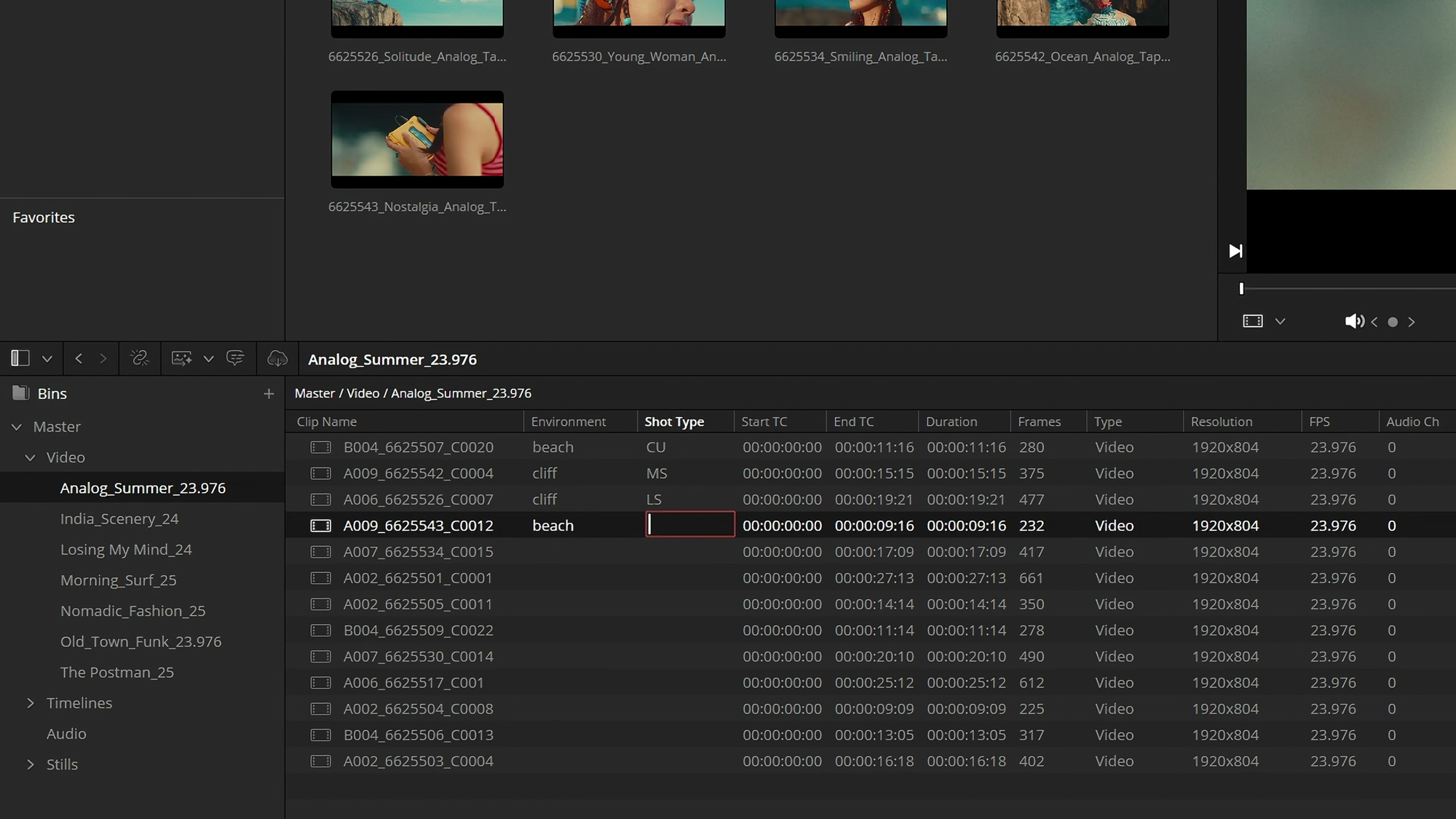Add a new bin with the plus icon
This screenshot has height=819, width=1456.
click(269, 394)
